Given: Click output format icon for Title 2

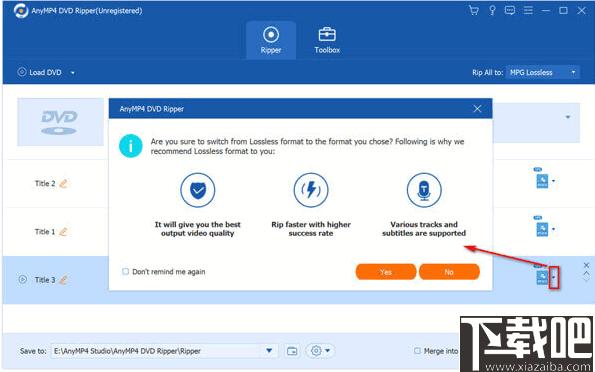Looking at the screenshot, I should [x=542, y=181].
